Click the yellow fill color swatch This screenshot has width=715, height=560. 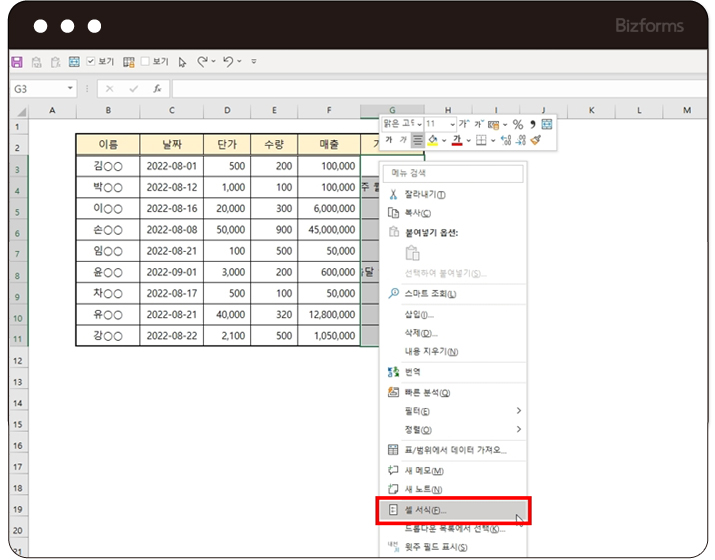click(x=433, y=141)
